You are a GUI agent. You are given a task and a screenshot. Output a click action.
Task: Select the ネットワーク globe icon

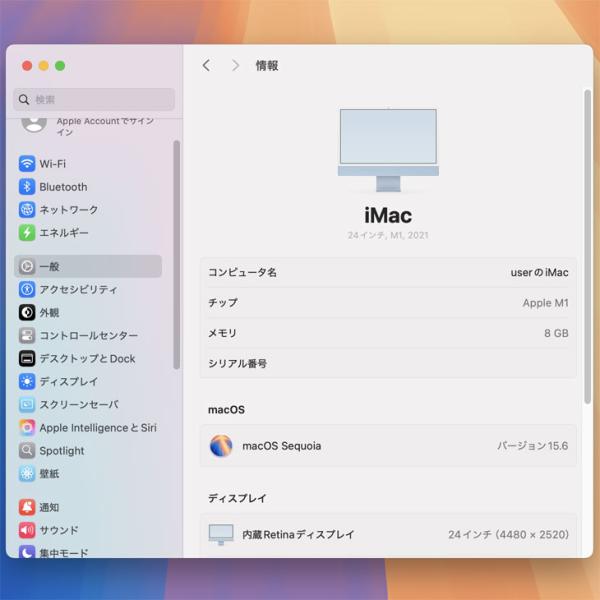[x=27, y=210]
